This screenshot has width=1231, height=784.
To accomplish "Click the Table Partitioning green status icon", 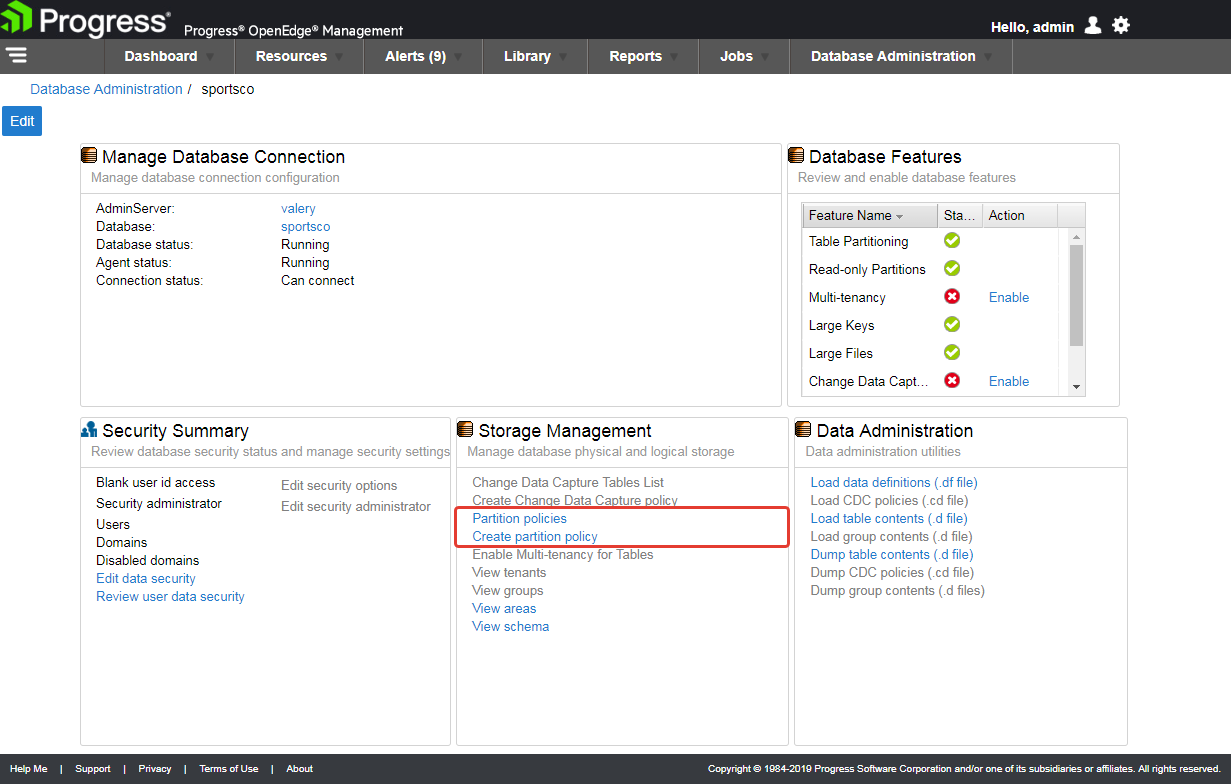I will [952, 241].
